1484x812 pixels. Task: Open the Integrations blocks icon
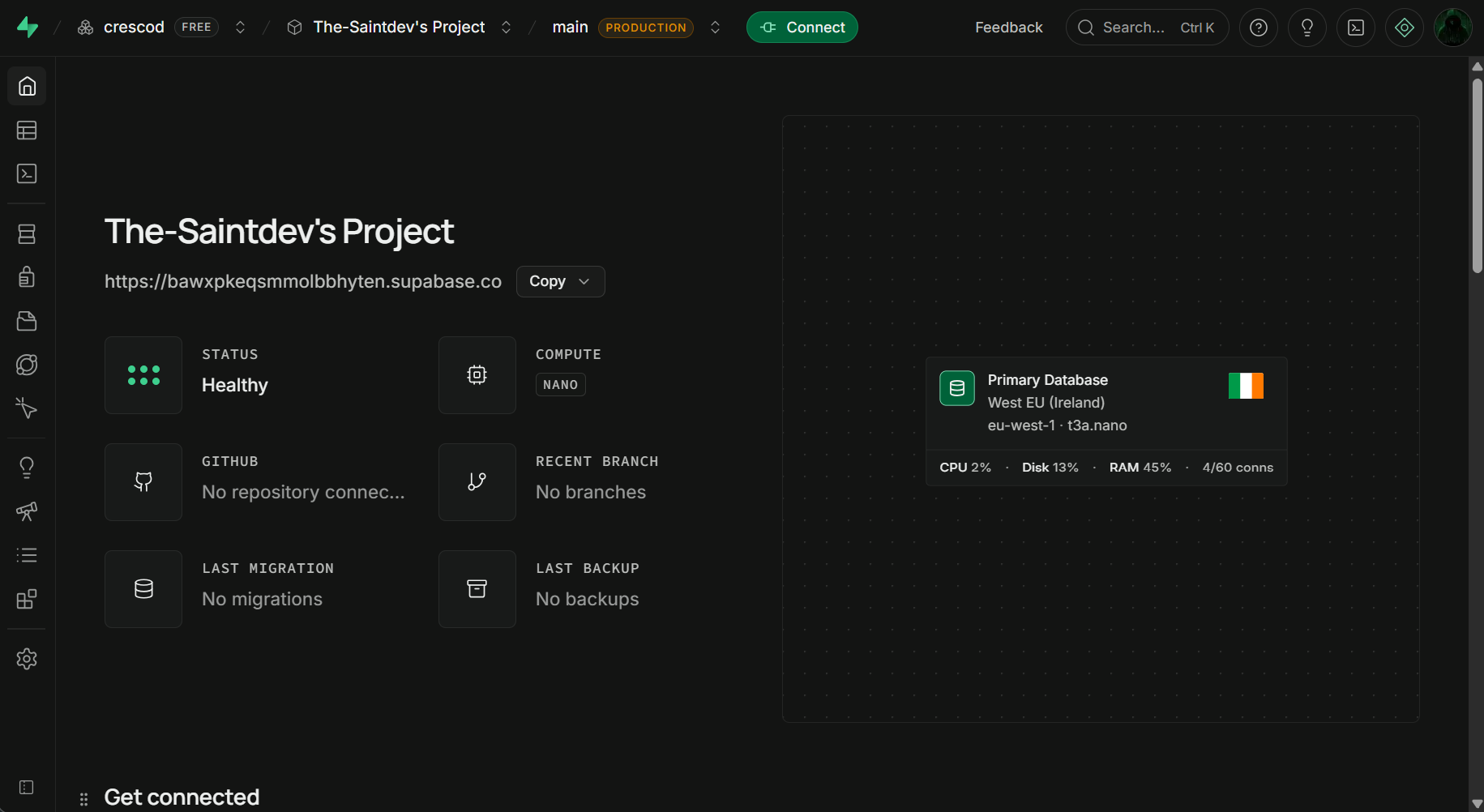click(x=27, y=599)
